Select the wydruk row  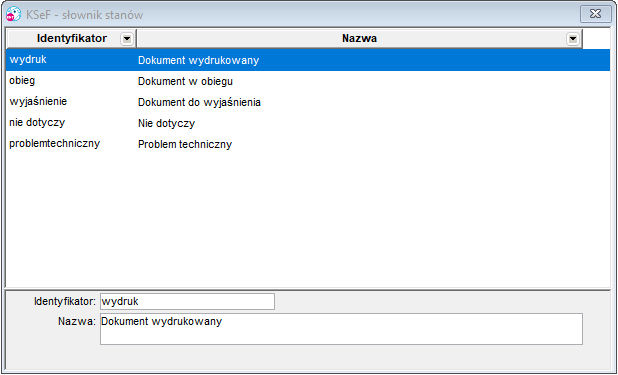308,60
